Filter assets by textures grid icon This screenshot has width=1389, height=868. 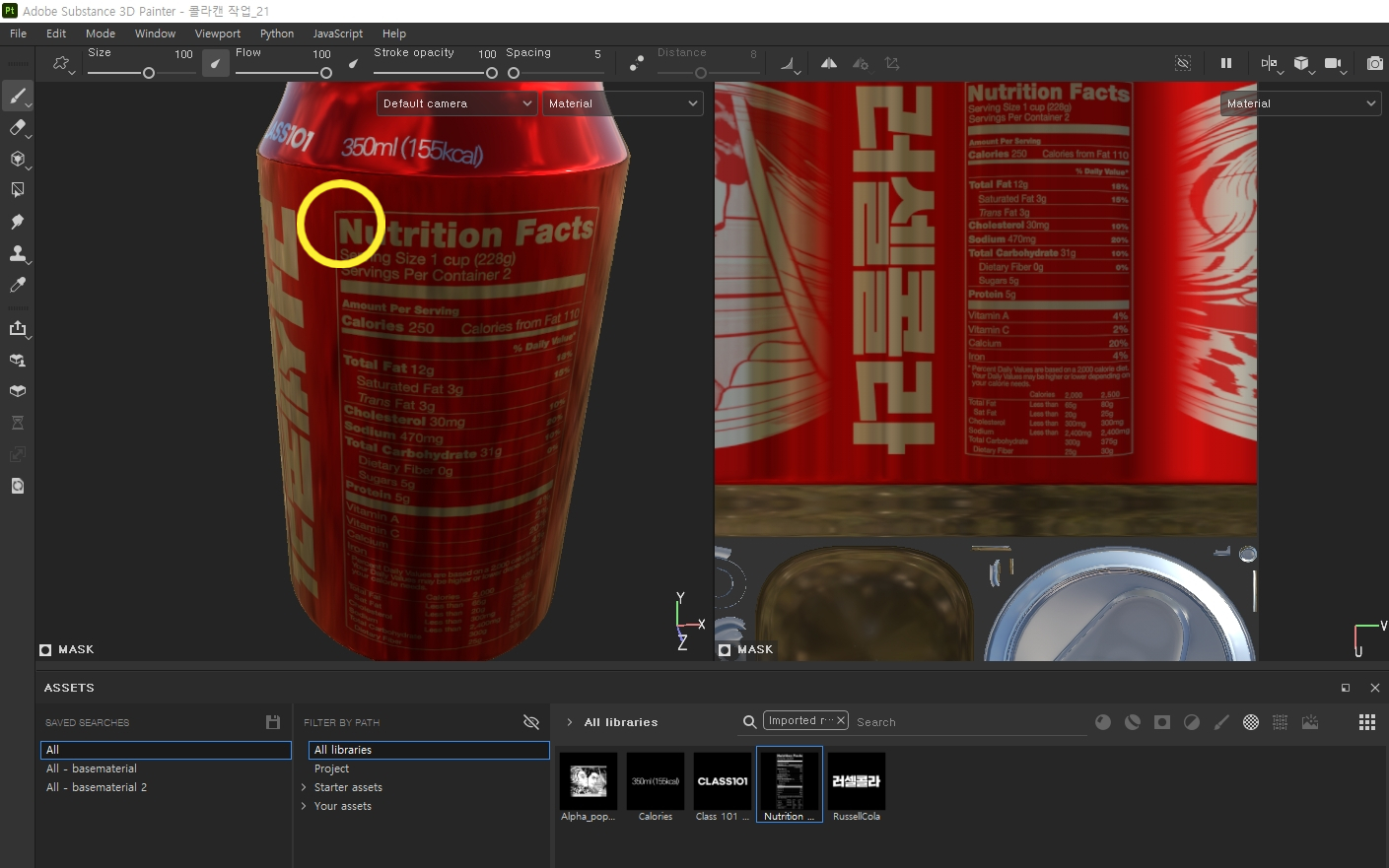pos(1281,722)
